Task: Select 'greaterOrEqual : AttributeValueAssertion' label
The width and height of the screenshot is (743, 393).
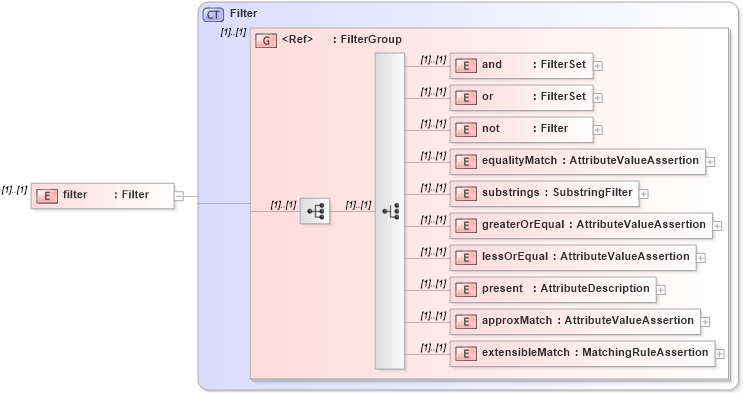Action: (x=594, y=224)
